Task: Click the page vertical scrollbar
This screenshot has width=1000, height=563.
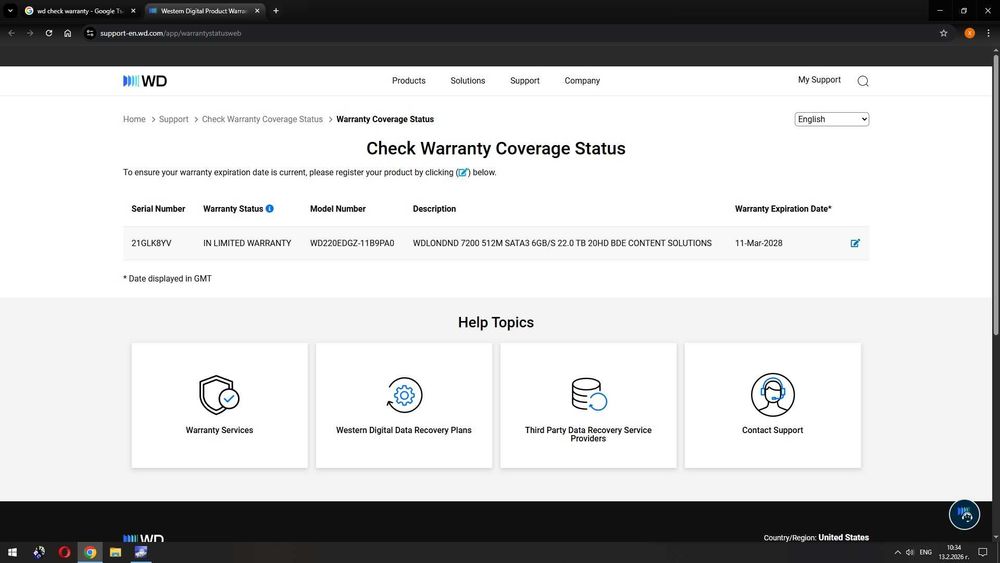Action: click(996, 194)
